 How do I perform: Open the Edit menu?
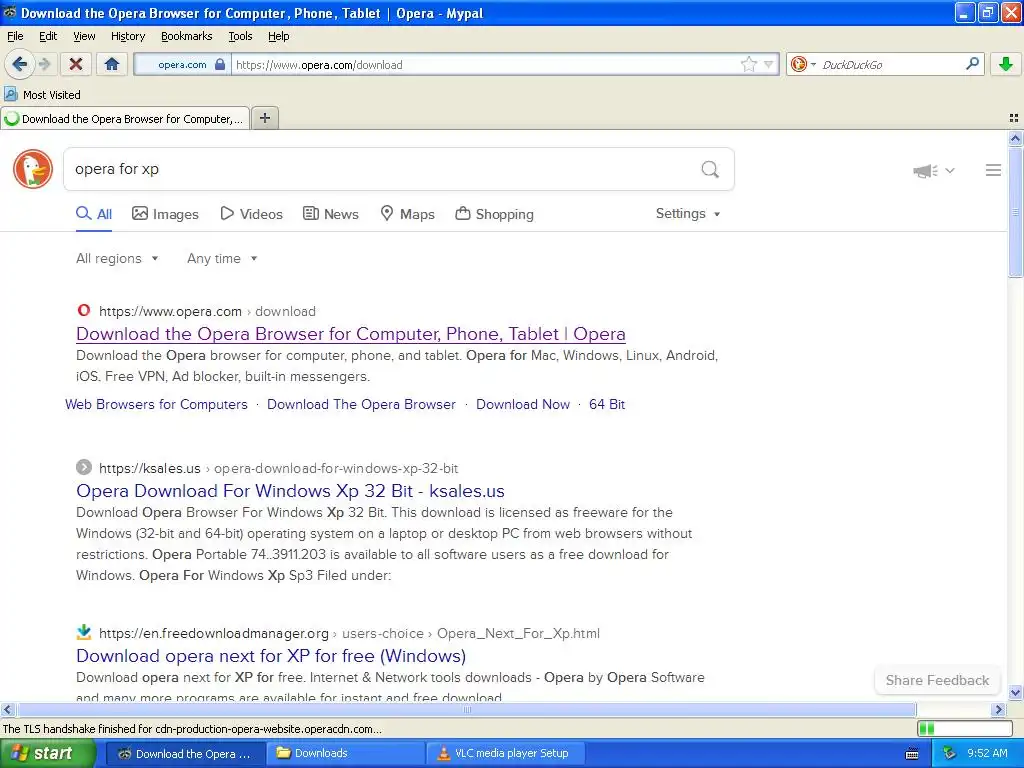pos(48,36)
